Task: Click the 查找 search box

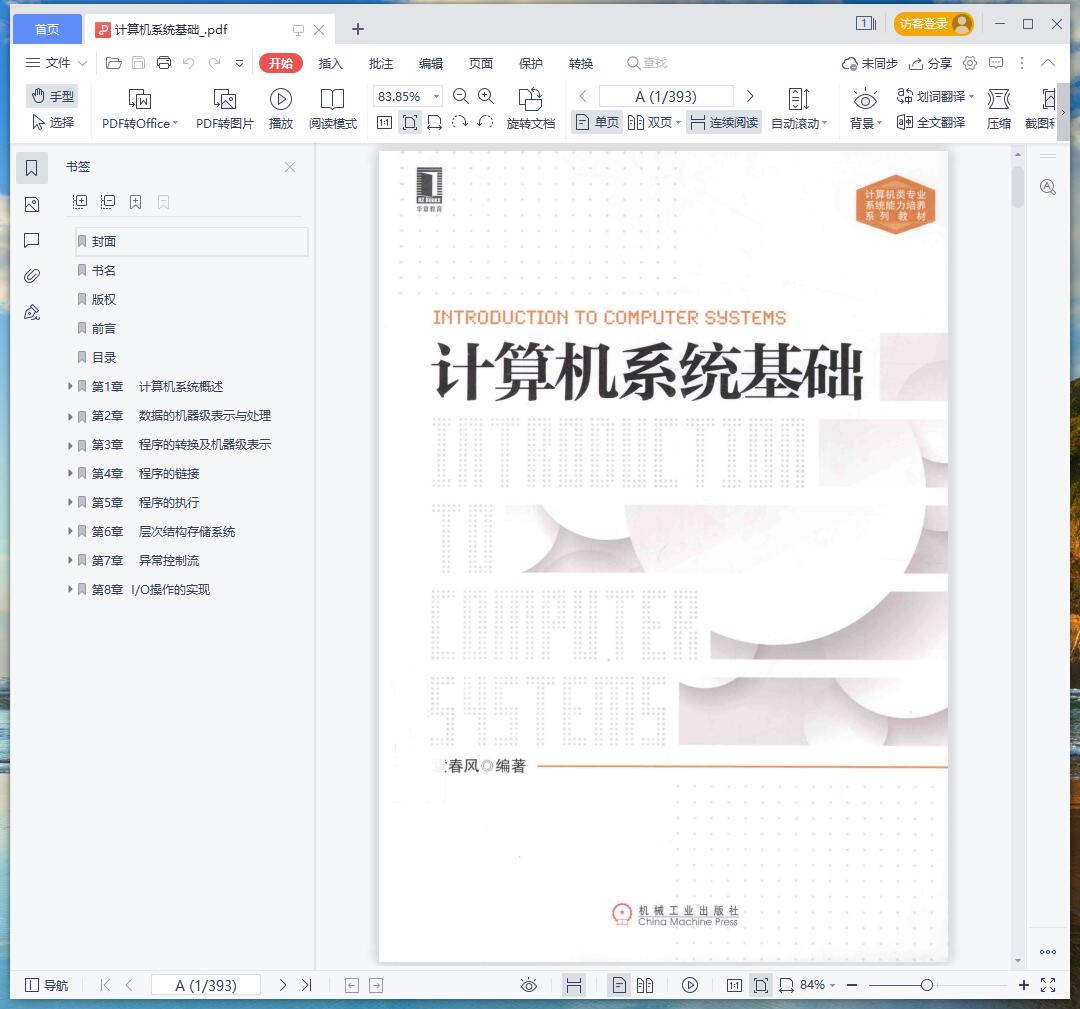Action: [647, 63]
